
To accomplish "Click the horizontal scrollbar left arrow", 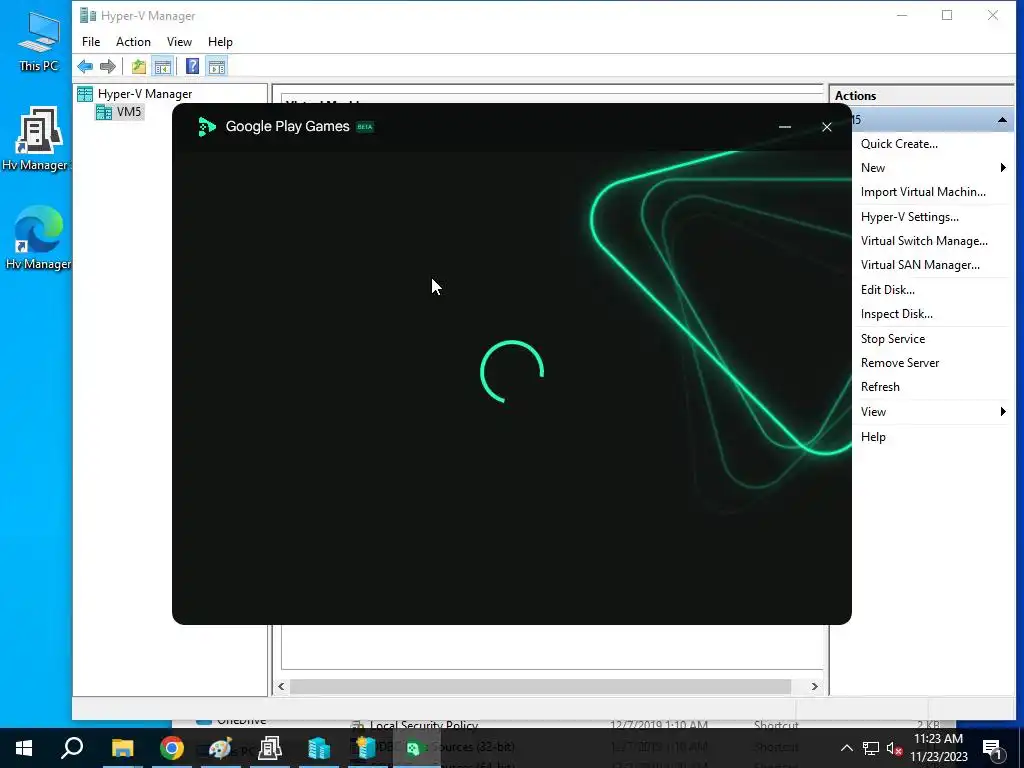I will coord(281,686).
